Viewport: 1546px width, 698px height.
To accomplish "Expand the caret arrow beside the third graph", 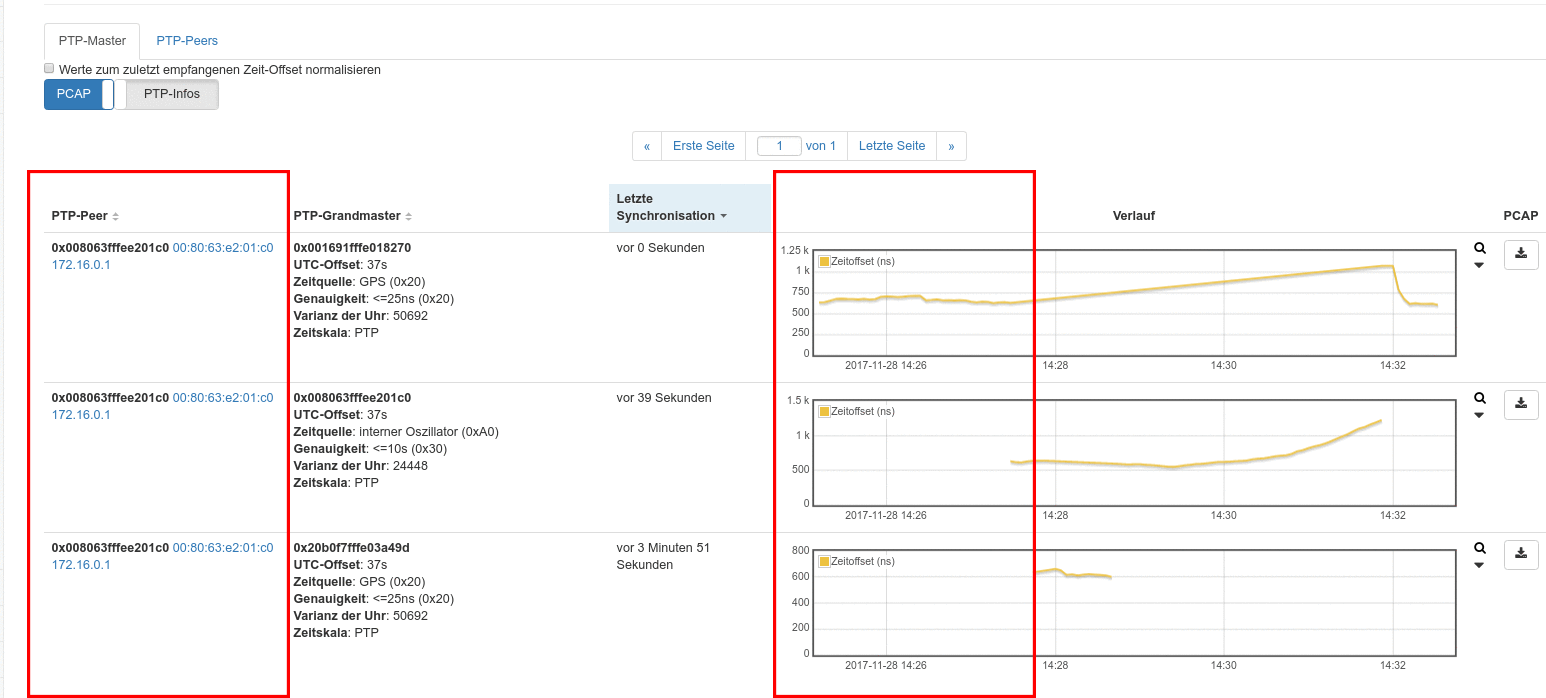I will click(1479, 566).
